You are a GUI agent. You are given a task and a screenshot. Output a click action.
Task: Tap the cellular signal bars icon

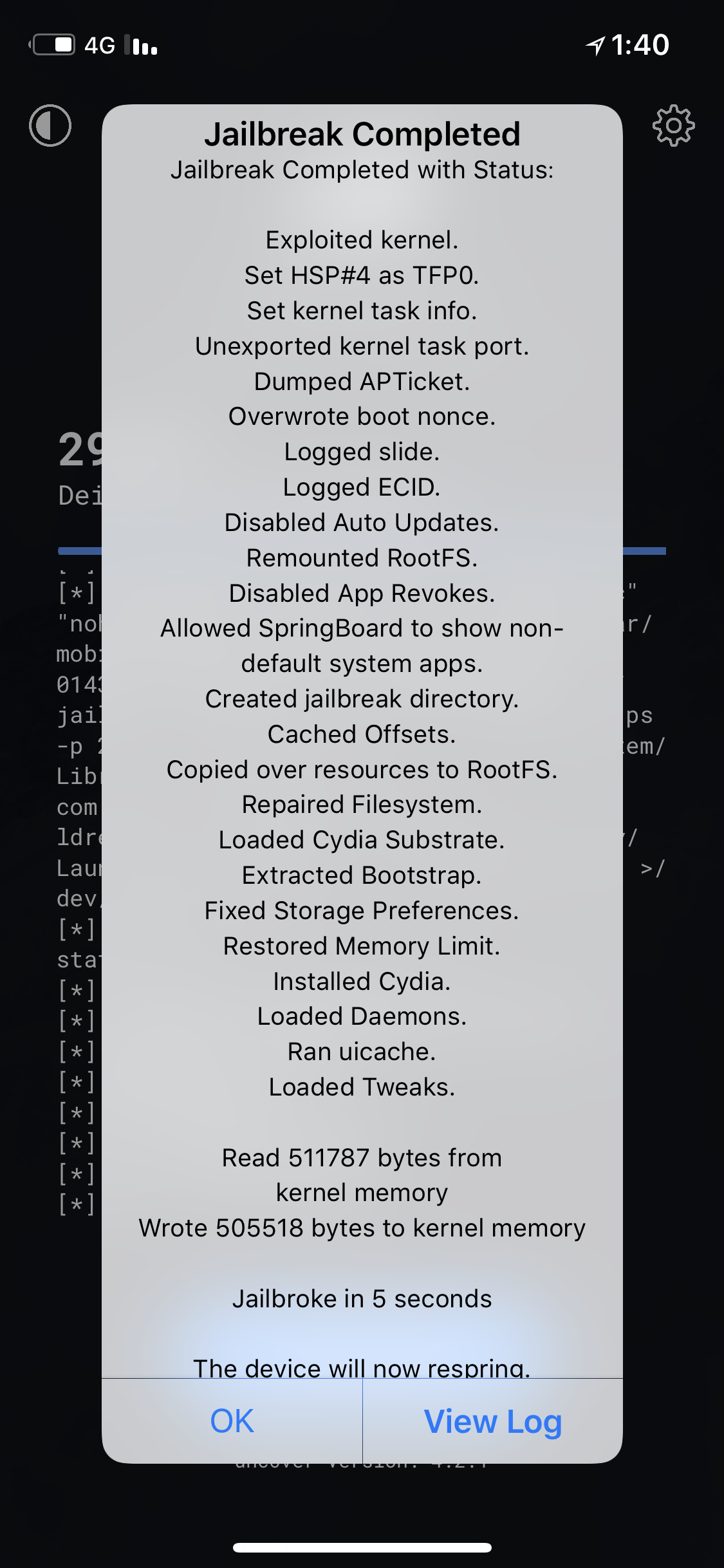tap(144, 45)
